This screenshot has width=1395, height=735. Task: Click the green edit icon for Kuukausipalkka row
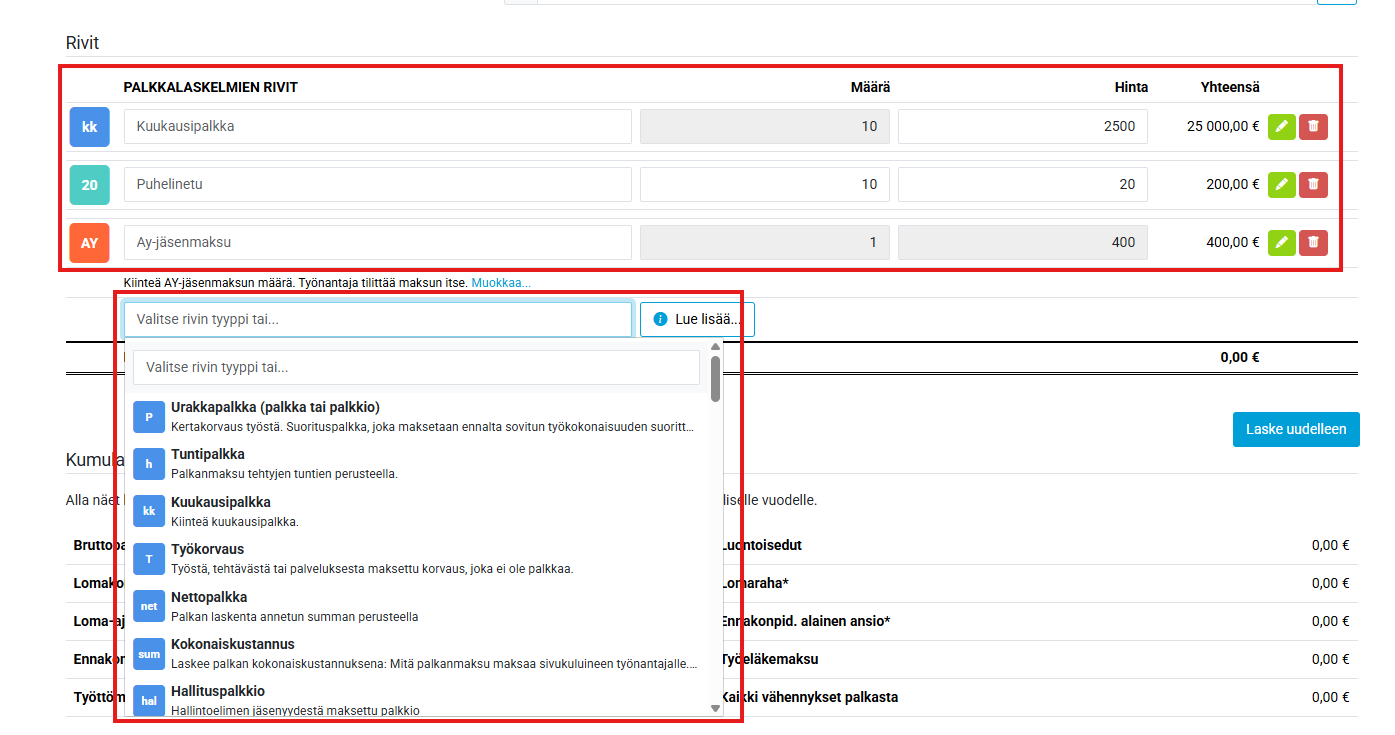point(1281,127)
